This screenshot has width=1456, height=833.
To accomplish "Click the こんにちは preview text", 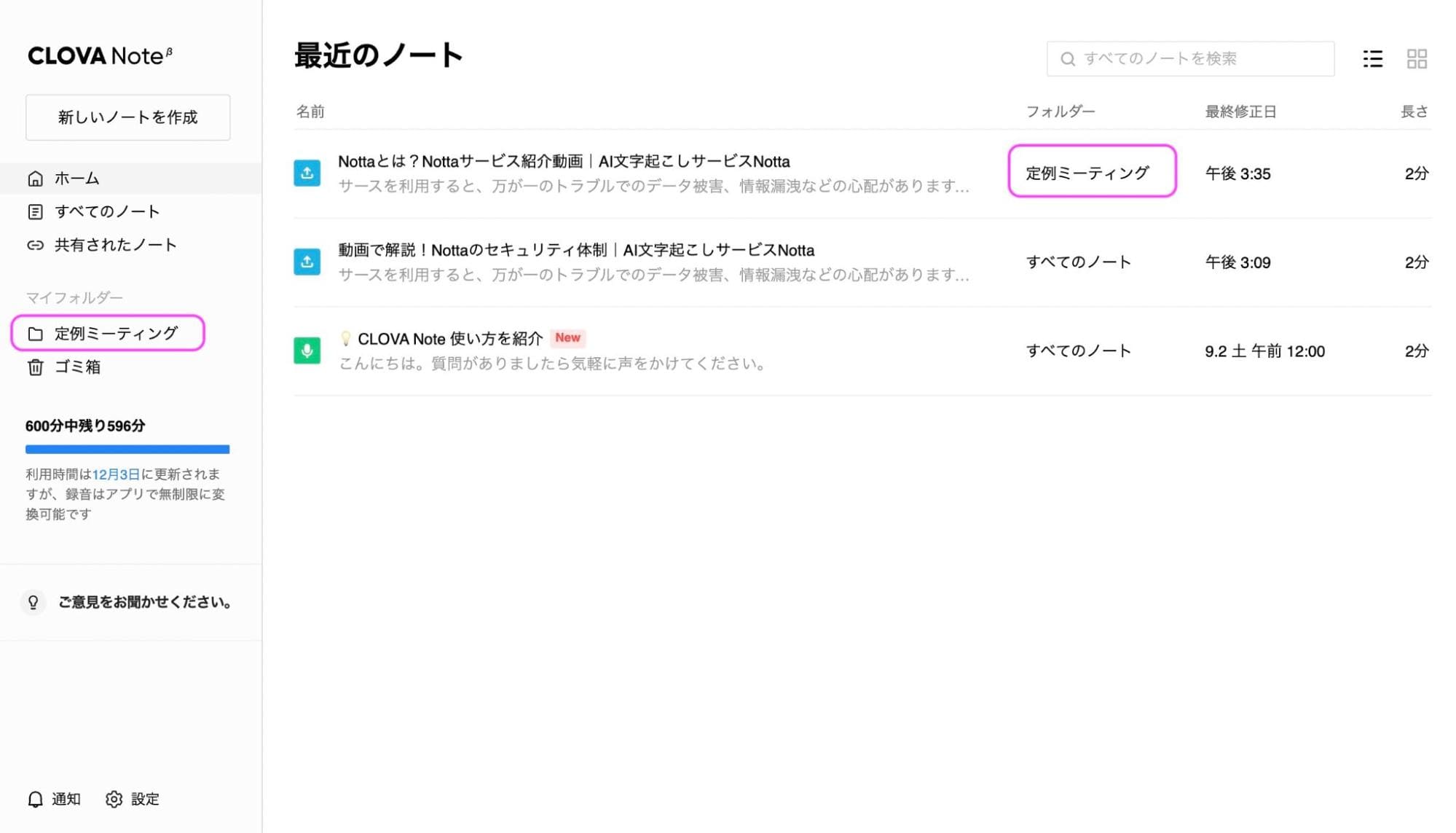I will click(x=554, y=364).
